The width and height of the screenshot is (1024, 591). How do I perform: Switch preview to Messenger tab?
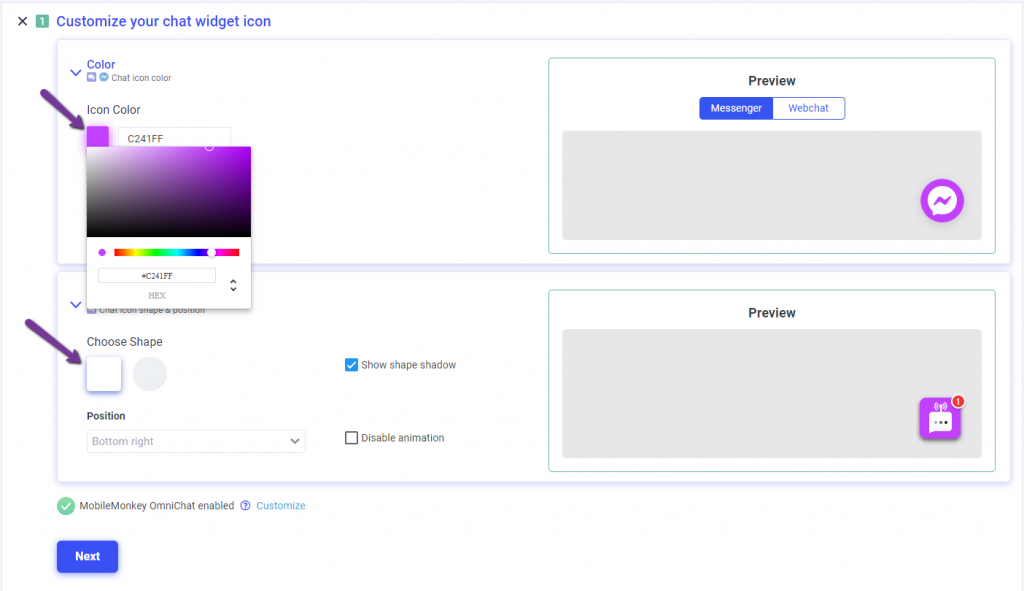pyautogui.click(x=736, y=108)
